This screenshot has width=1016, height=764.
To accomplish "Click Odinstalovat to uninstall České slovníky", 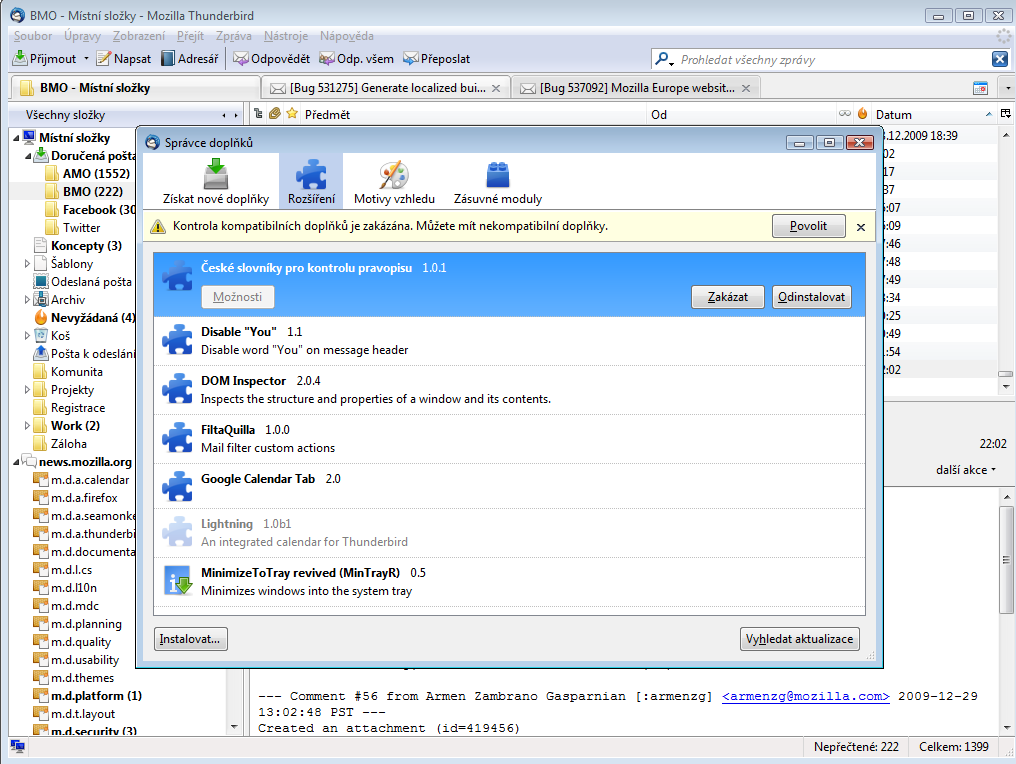I will [811, 297].
